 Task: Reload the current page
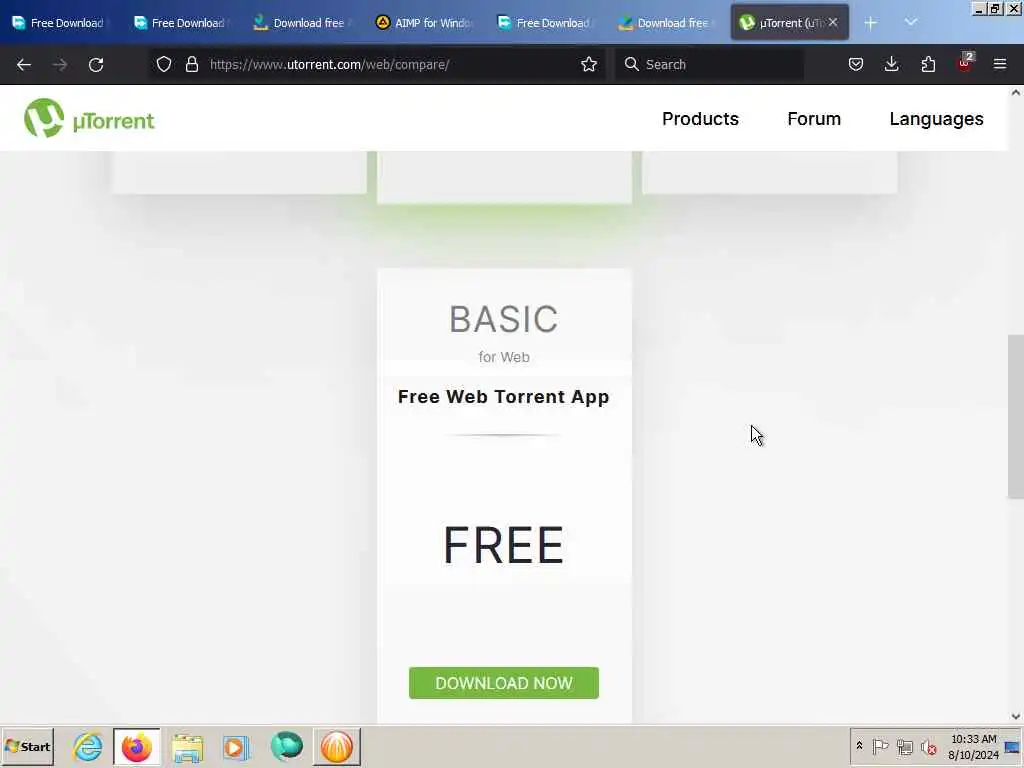[96, 65]
